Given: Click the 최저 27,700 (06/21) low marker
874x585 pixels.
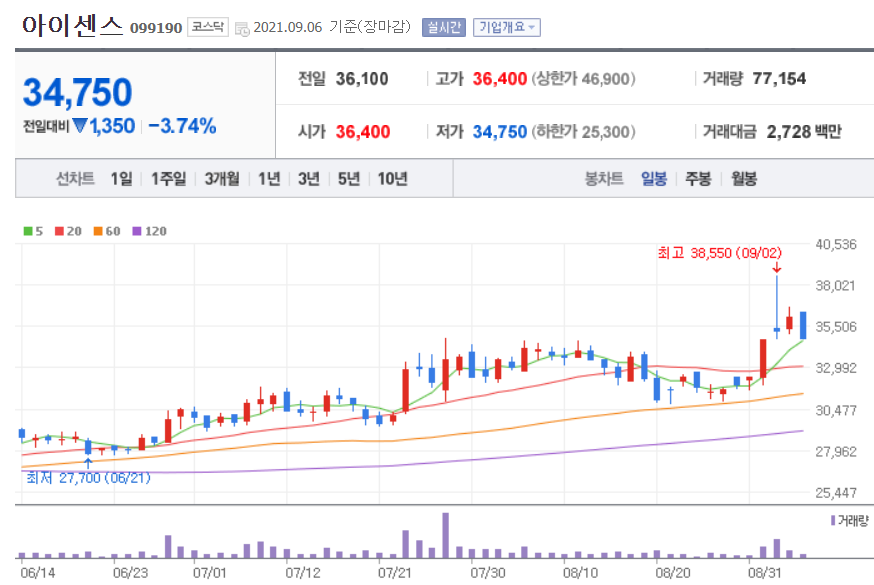Looking at the screenshot, I should coord(88,478).
